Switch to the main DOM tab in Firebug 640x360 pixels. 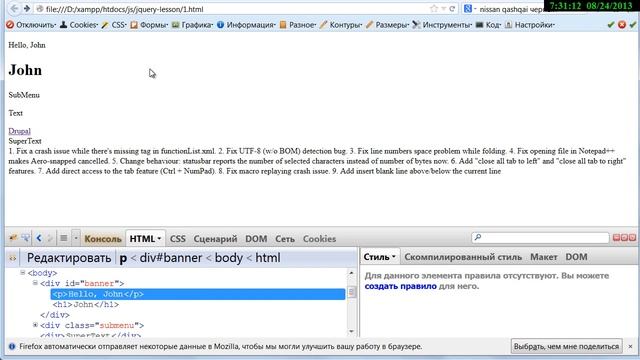256,239
